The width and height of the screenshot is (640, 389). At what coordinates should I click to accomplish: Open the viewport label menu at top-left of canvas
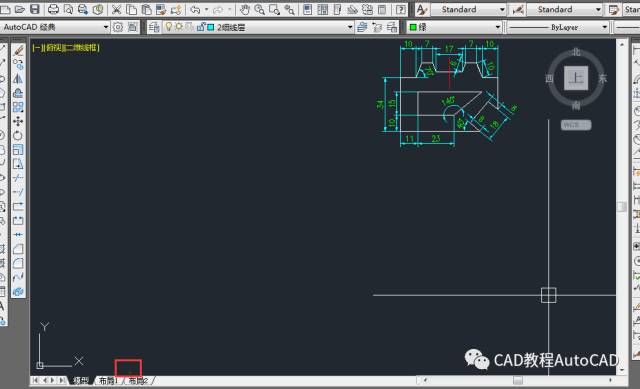66,48
